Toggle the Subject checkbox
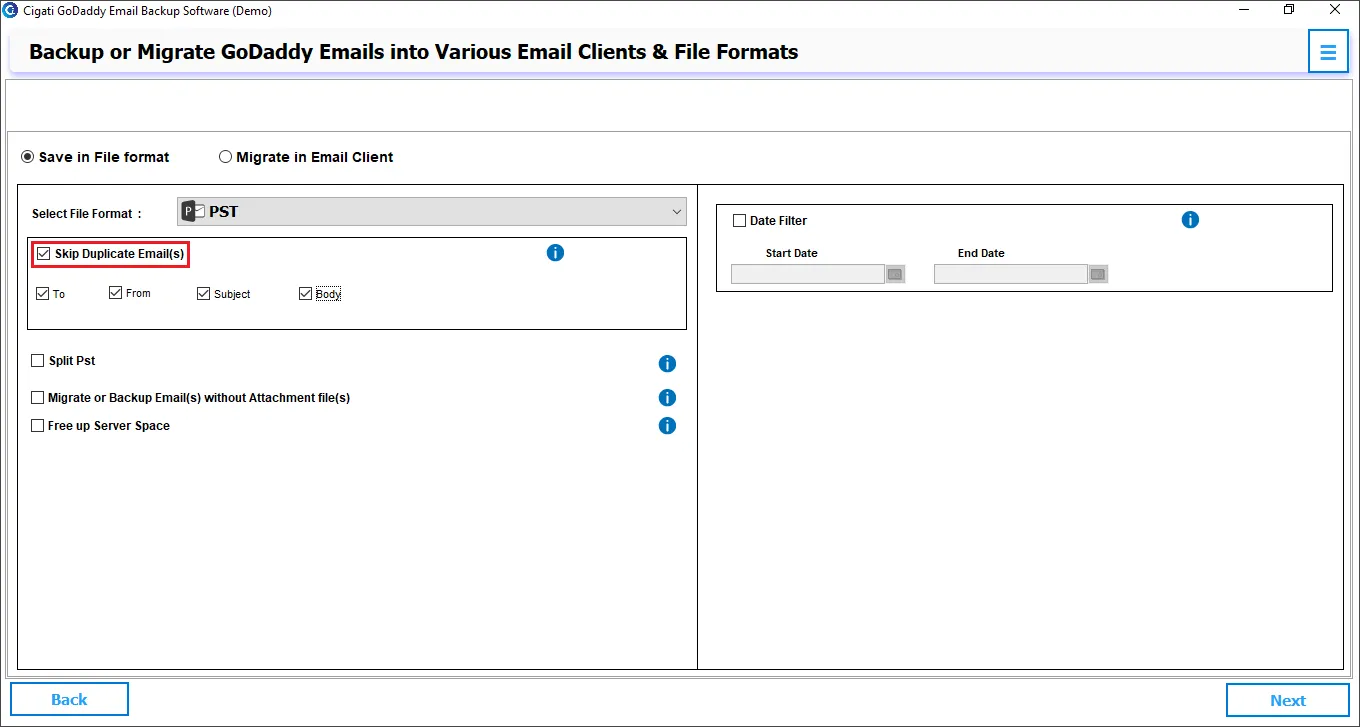The width and height of the screenshot is (1360, 727). click(x=204, y=294)
